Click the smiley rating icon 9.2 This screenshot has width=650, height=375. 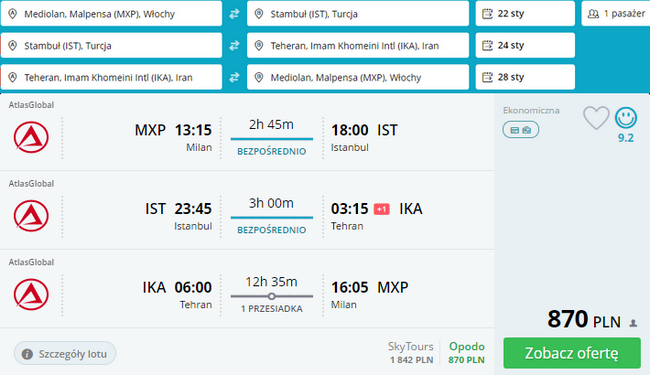(x=626, y=118)
